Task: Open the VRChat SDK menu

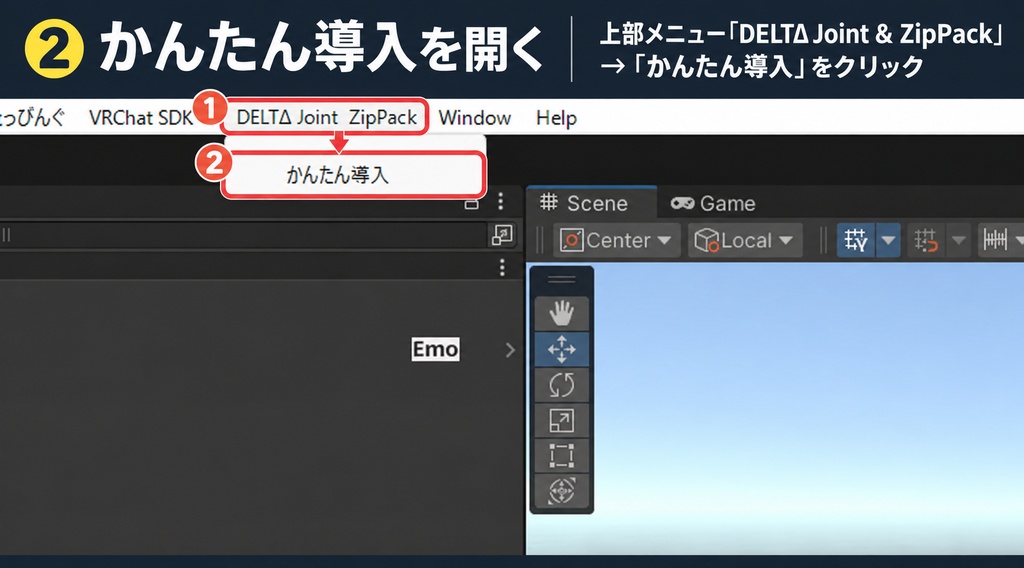Action: 140,118
